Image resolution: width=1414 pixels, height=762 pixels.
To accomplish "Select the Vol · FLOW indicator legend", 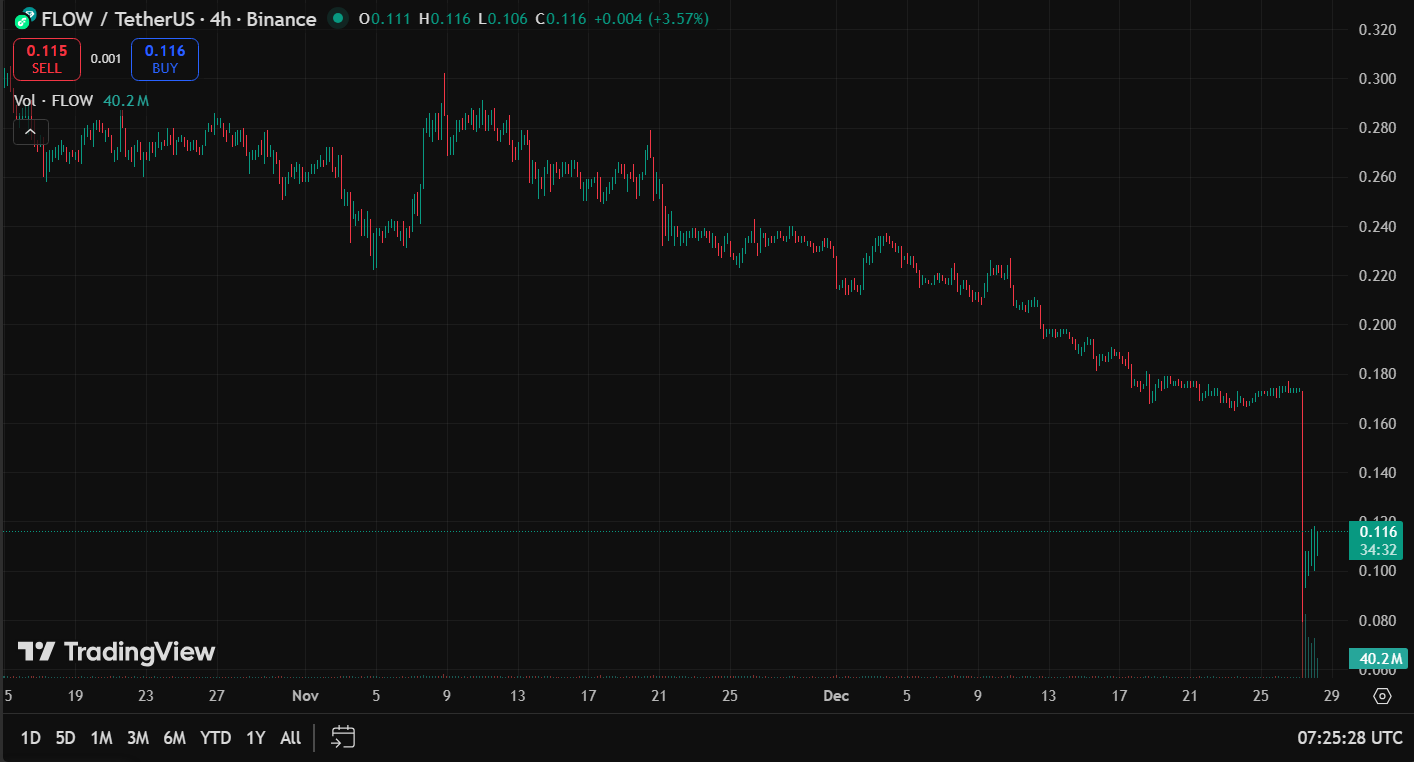I will point(54,100).
